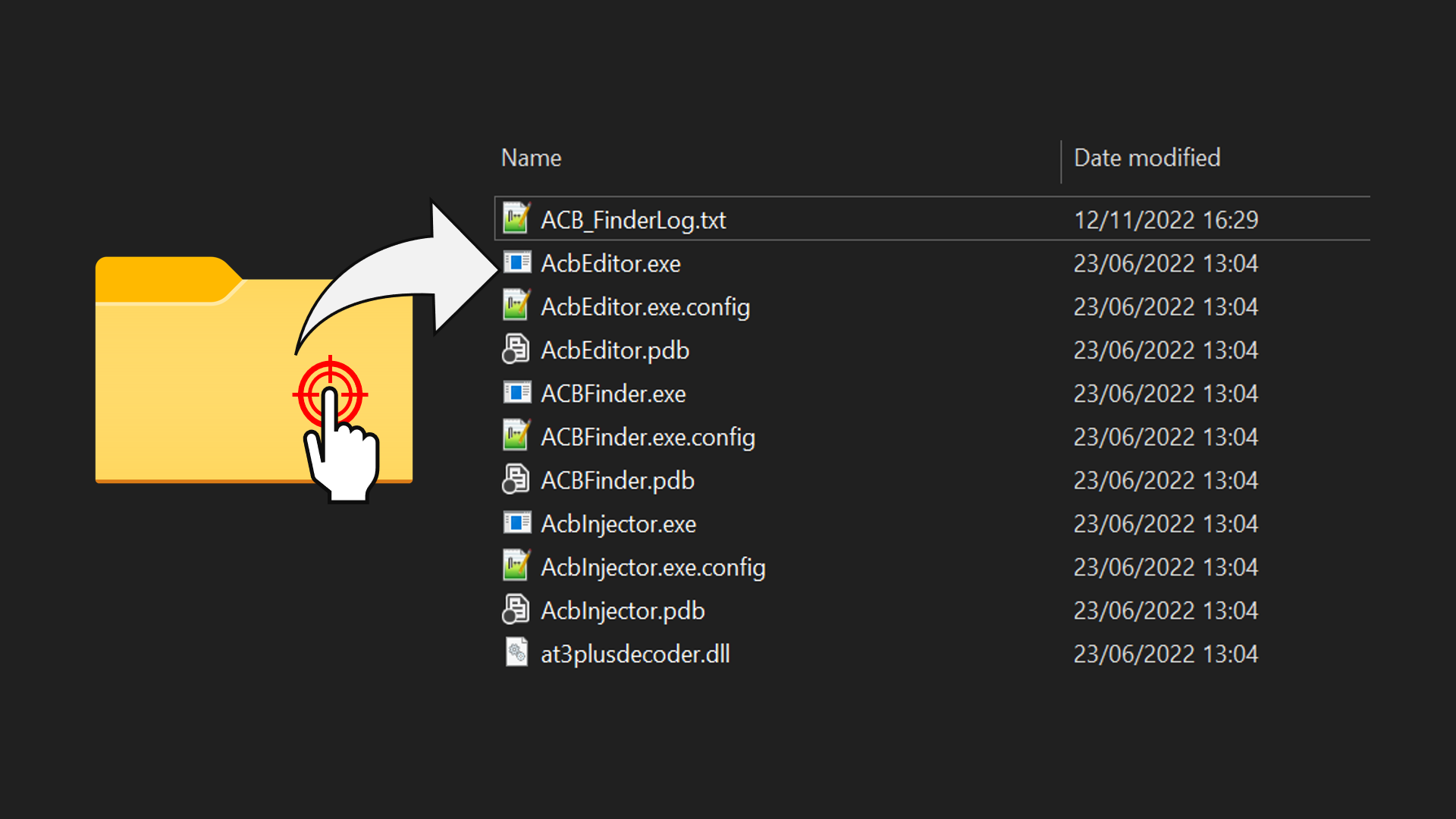Click the ACB_FinderLog.txt date 12/11/2022 16:29
Viewport: 1456px width, 819px height.
tap(1166, 220)
